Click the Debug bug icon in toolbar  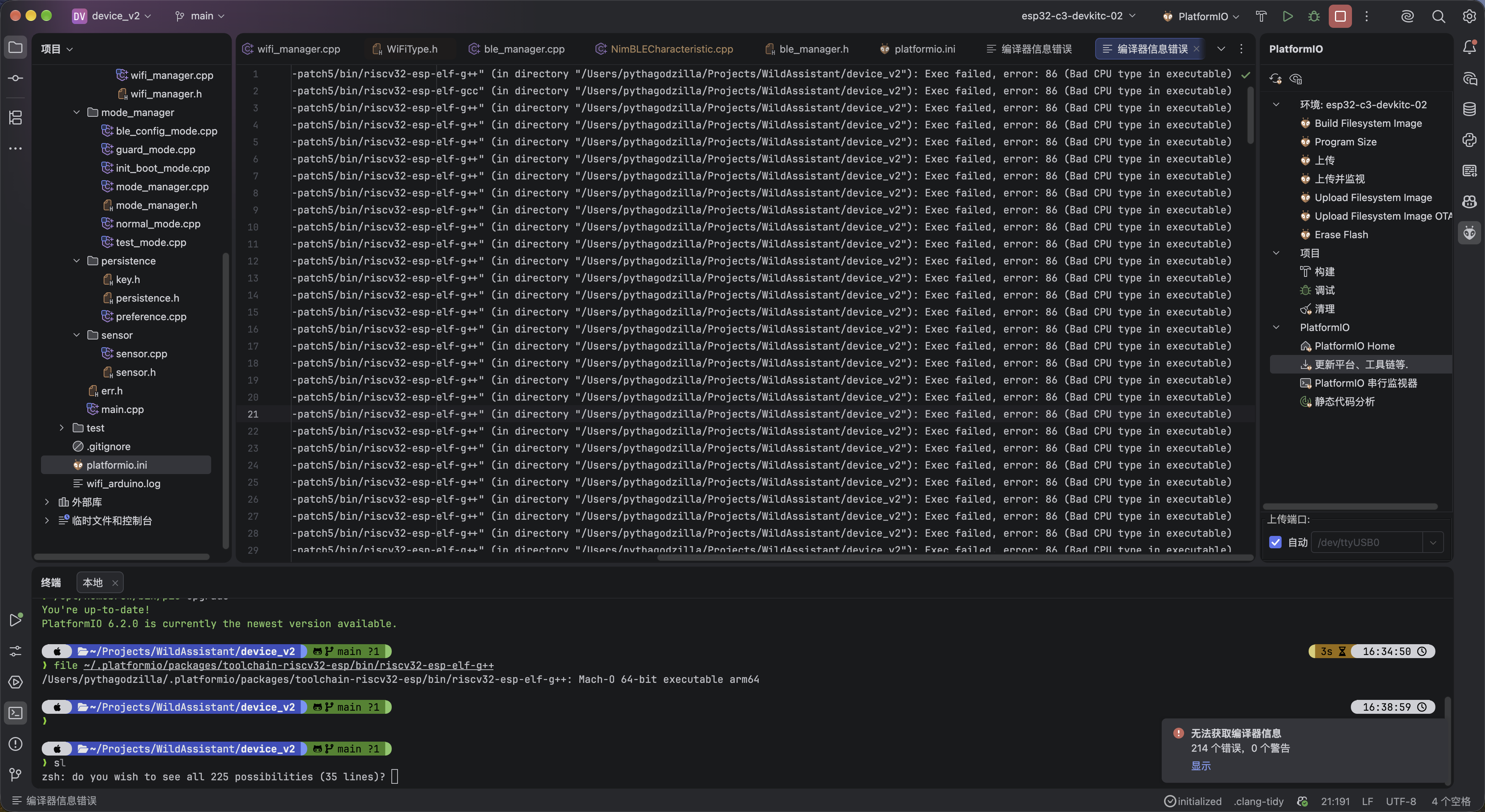point(1314,16)
